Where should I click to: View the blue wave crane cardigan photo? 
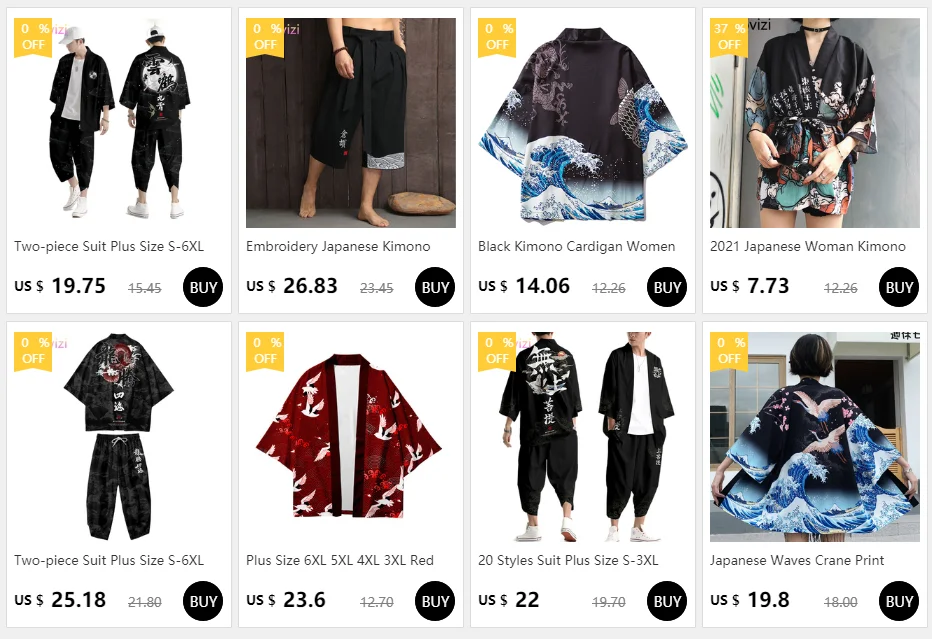(x=814, y=436)
